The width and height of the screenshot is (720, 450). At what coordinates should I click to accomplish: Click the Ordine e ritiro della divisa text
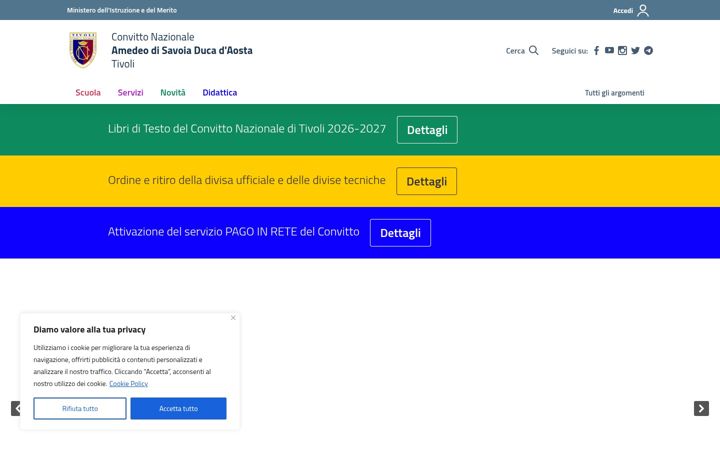coord(247,180)
